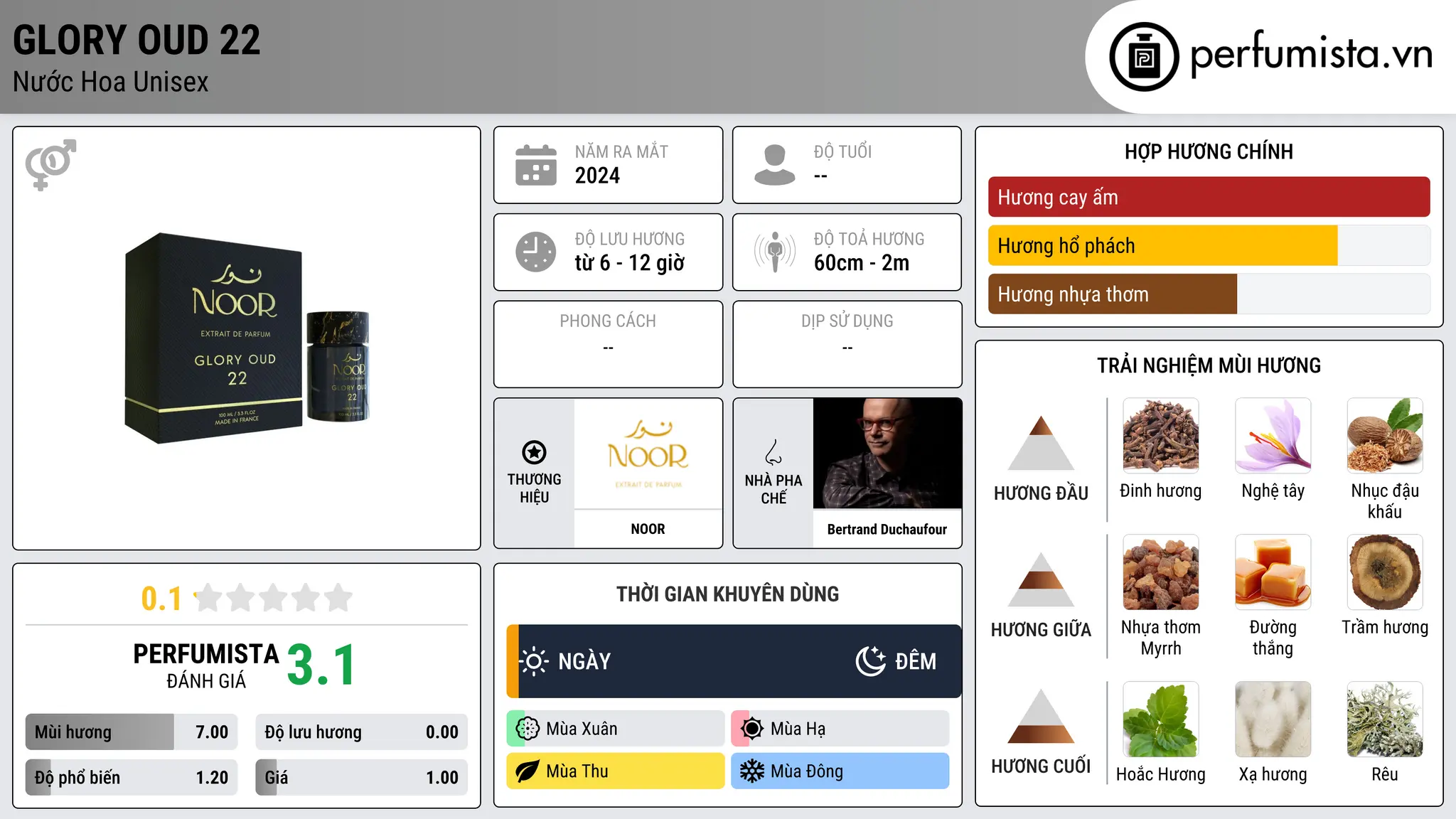Click the star badge icon above Thương hiệu

coord(534,452)
